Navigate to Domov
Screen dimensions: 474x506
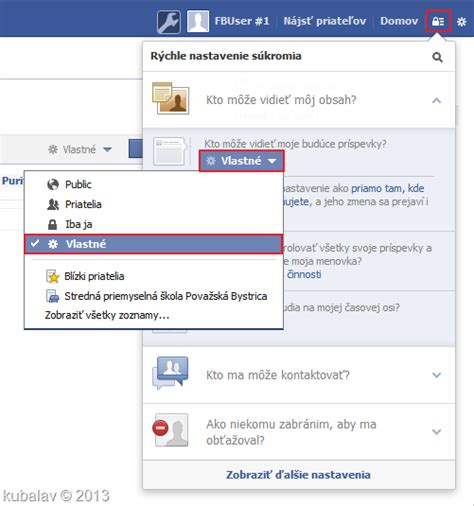pos(399,21)
